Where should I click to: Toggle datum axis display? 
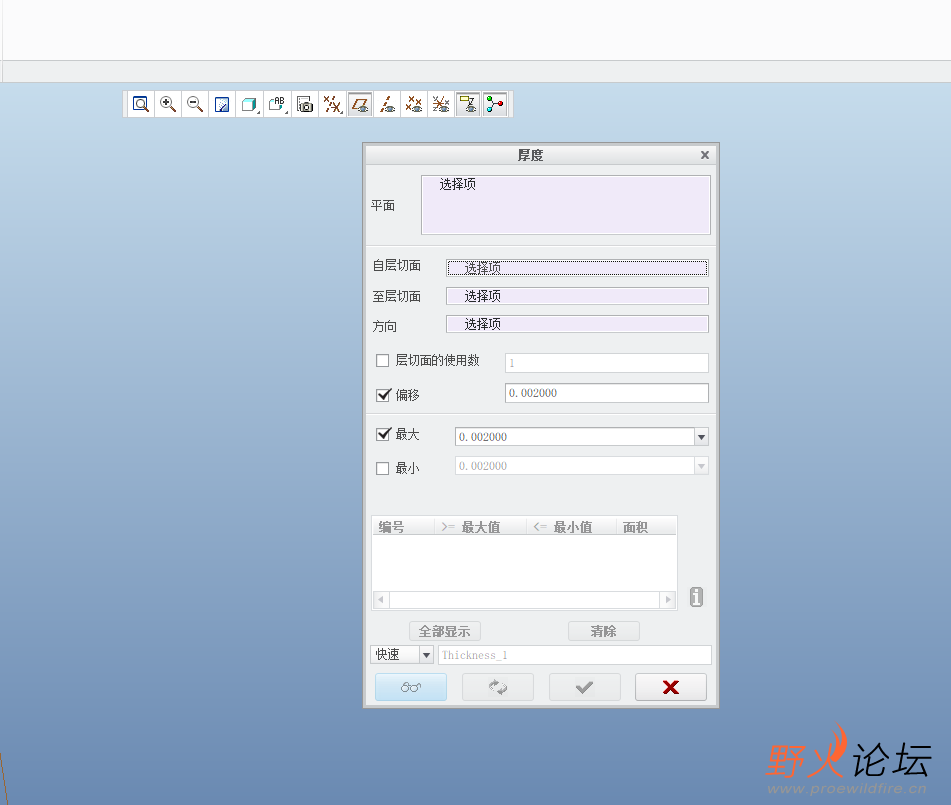tap(387, 104)
